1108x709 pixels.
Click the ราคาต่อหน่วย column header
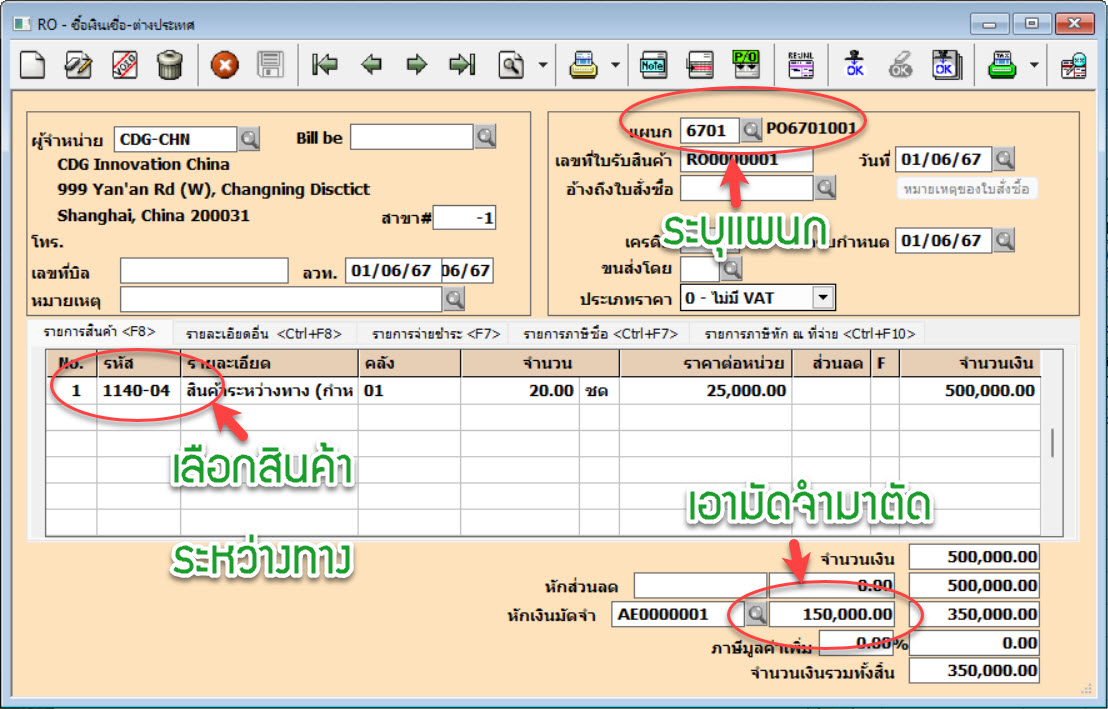[x=705, y=363]
